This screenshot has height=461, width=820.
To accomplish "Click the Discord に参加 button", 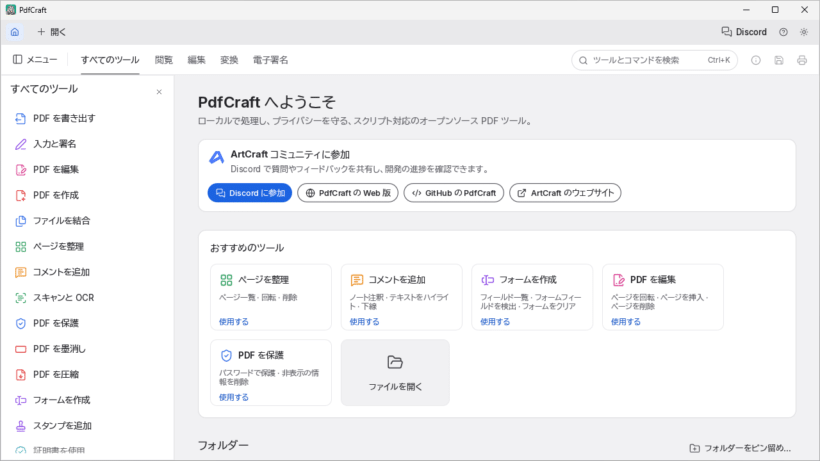I will (x=249, y=193).
